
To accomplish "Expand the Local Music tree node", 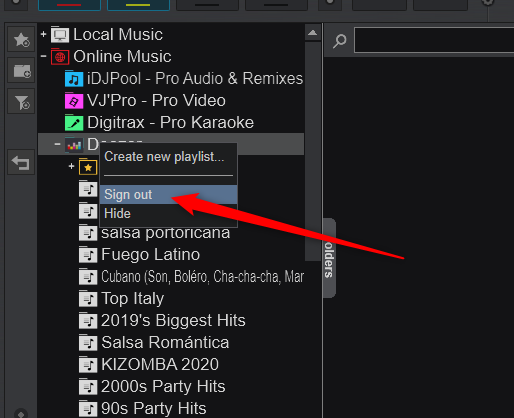I will coord(43,34).
